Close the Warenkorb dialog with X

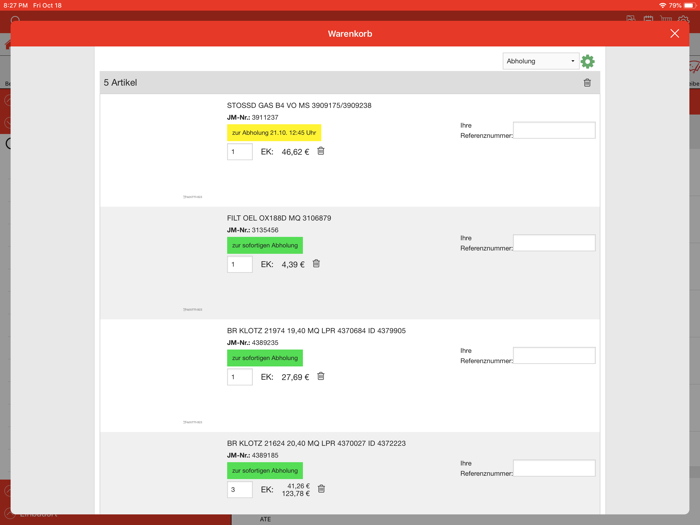[x=675, y=33]
